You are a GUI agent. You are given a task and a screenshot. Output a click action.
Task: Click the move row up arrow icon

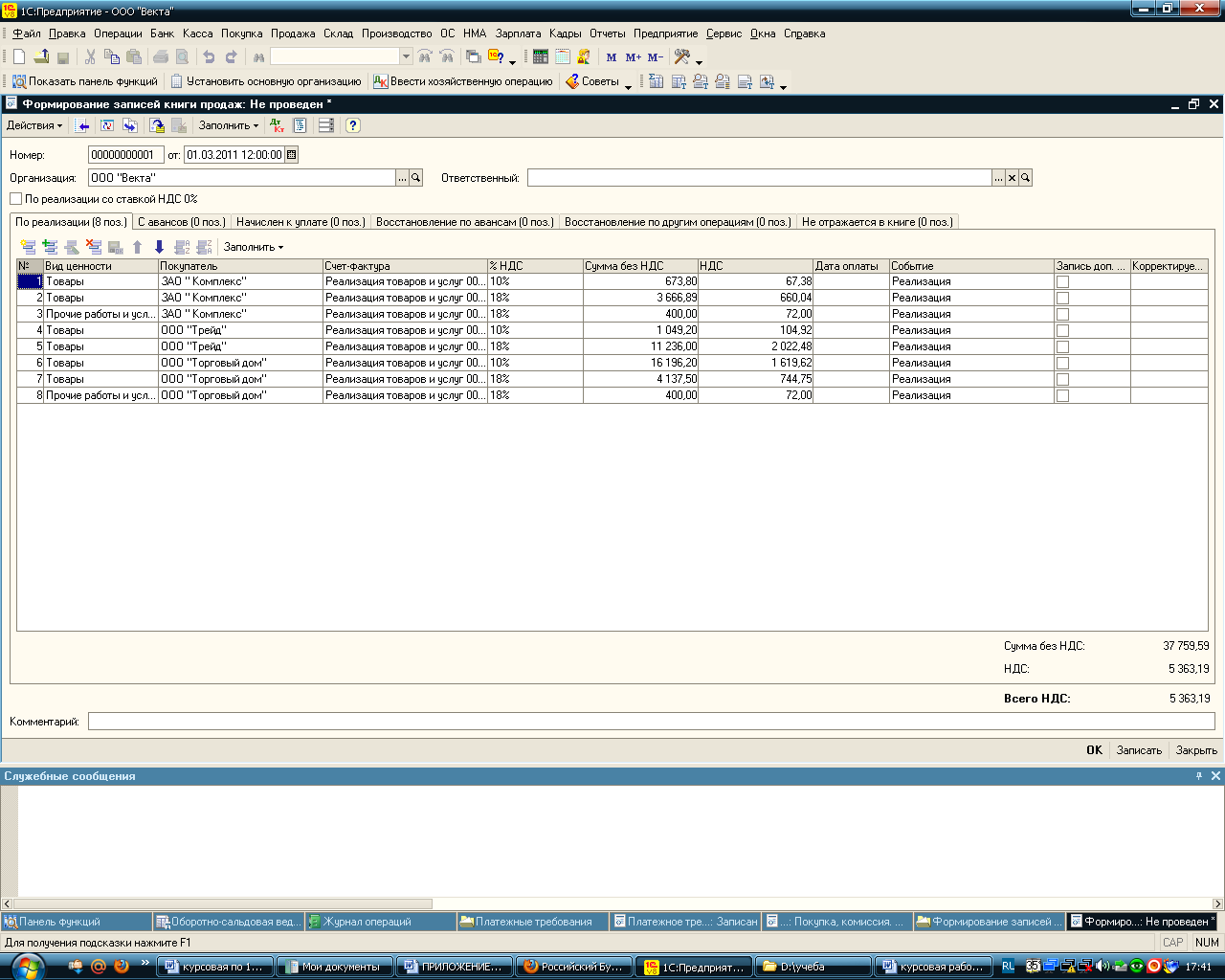pos(138,247)
